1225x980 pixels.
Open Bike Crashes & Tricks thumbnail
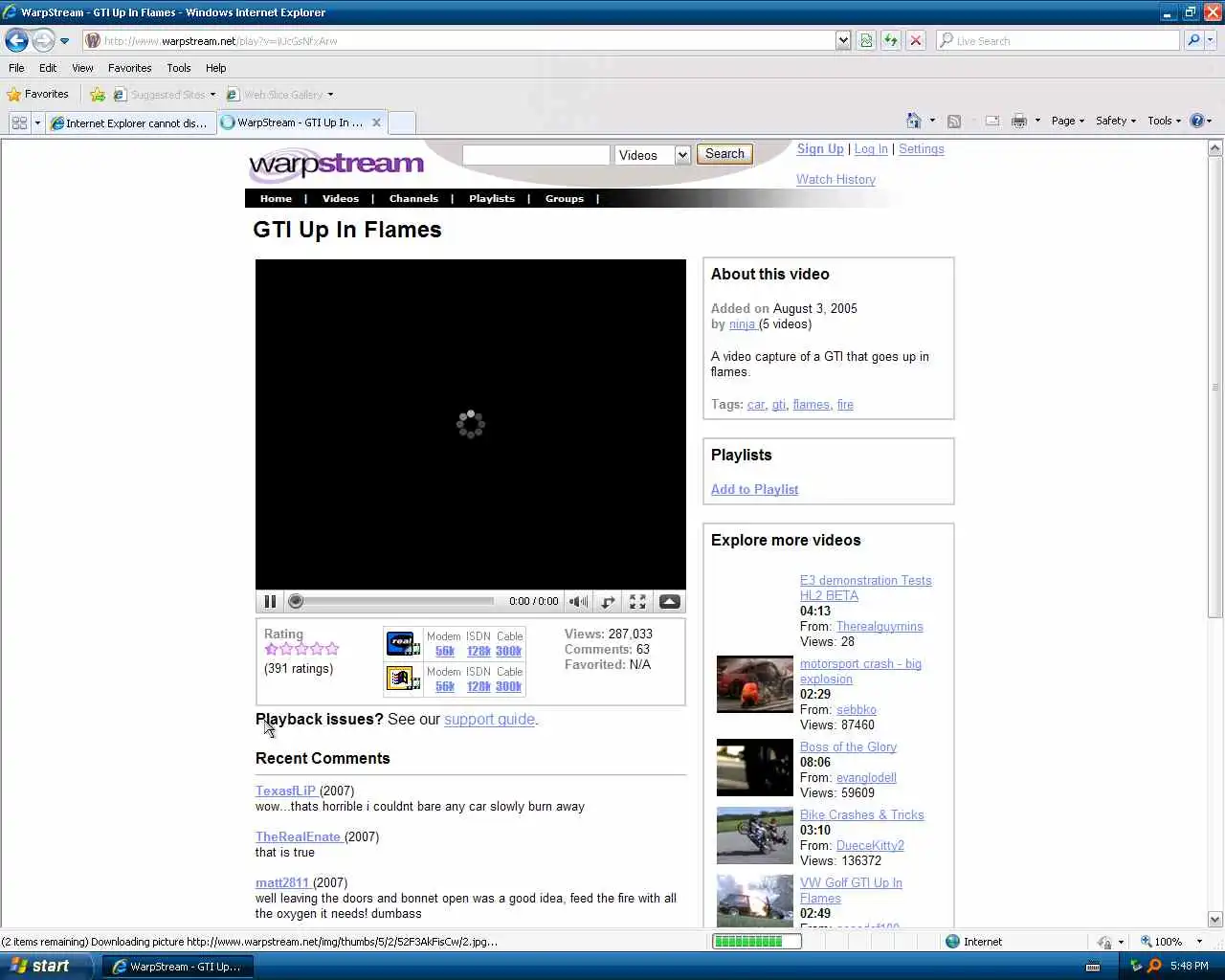point(755,835)
